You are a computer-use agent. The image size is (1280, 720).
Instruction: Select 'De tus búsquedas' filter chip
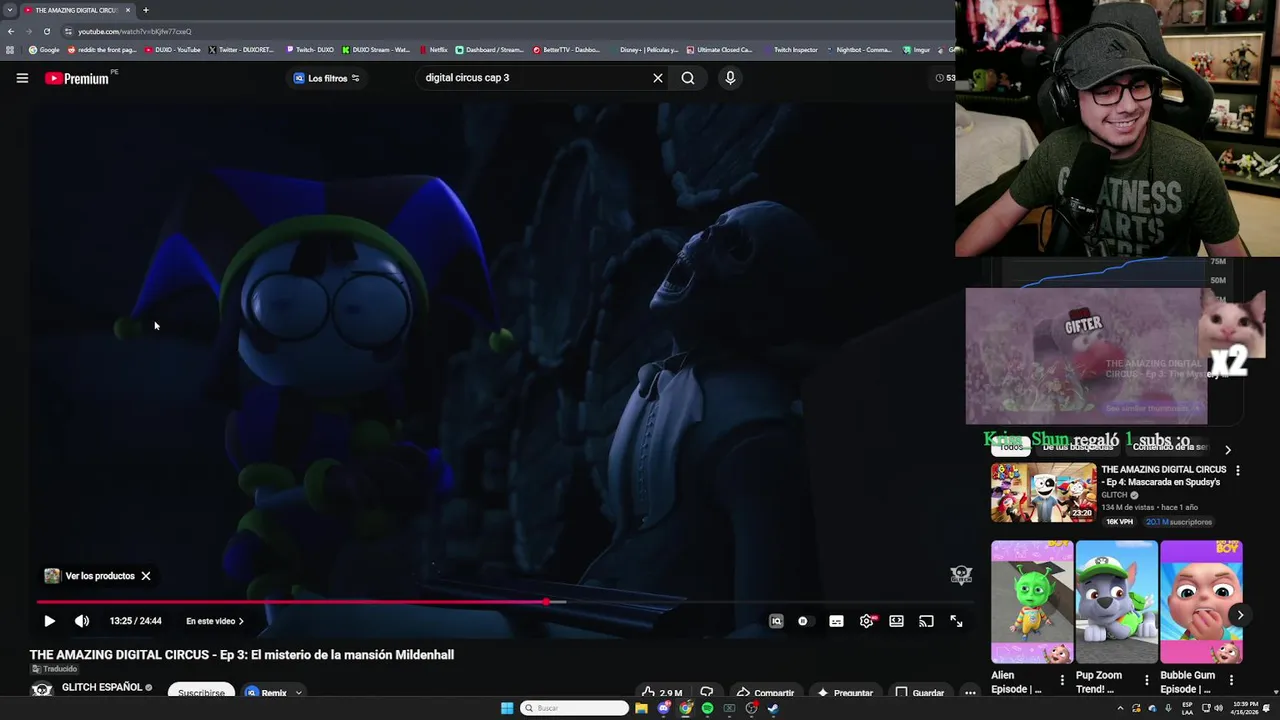click(1077, 447)
